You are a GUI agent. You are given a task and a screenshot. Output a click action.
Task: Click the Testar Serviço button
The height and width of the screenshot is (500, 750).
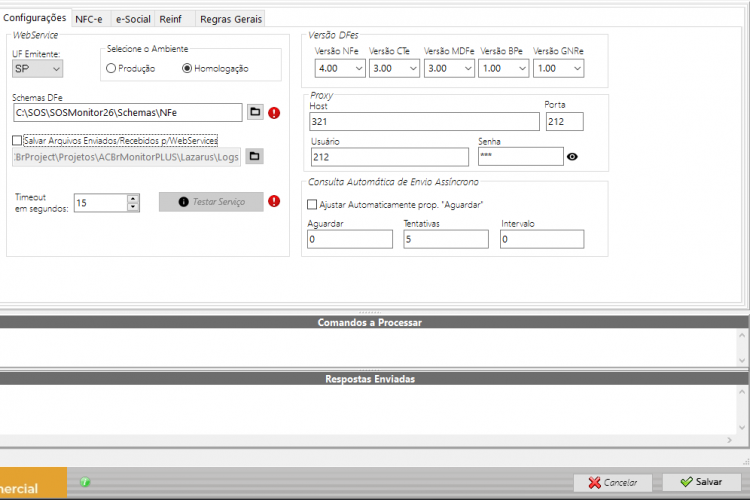(211, 202)
